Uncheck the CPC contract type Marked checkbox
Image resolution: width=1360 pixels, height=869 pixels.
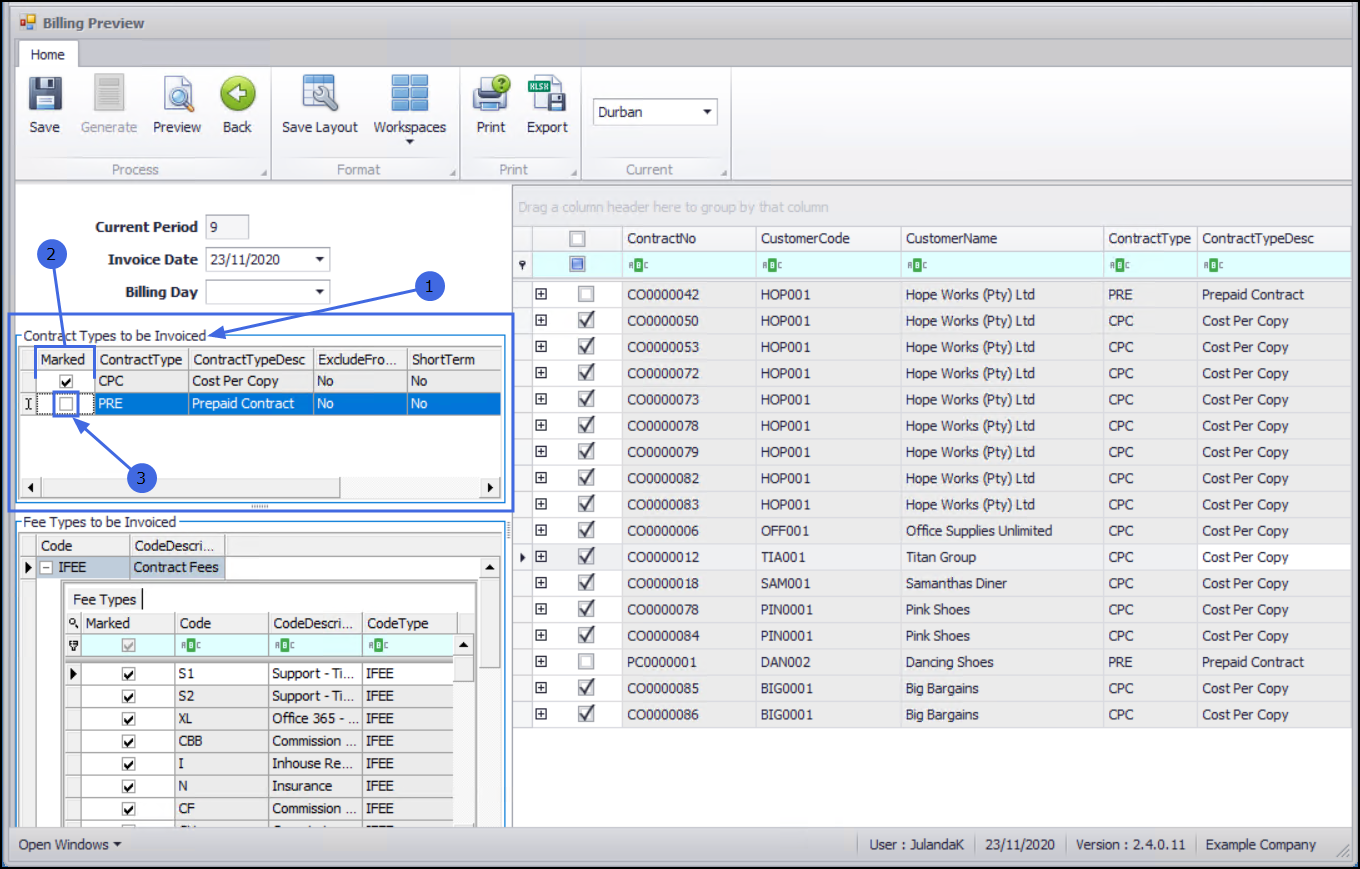click(66, 381)
